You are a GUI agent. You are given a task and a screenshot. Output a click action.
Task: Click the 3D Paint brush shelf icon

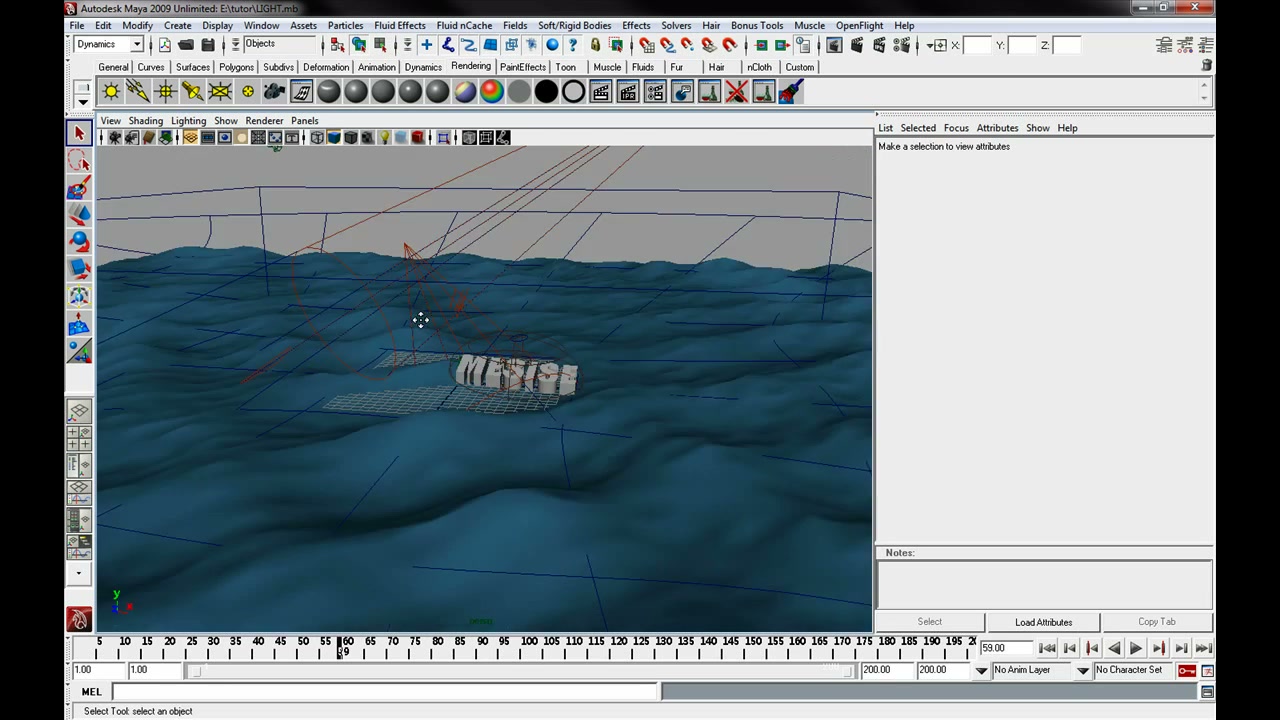pyautogui.click(x=791, y=92)
